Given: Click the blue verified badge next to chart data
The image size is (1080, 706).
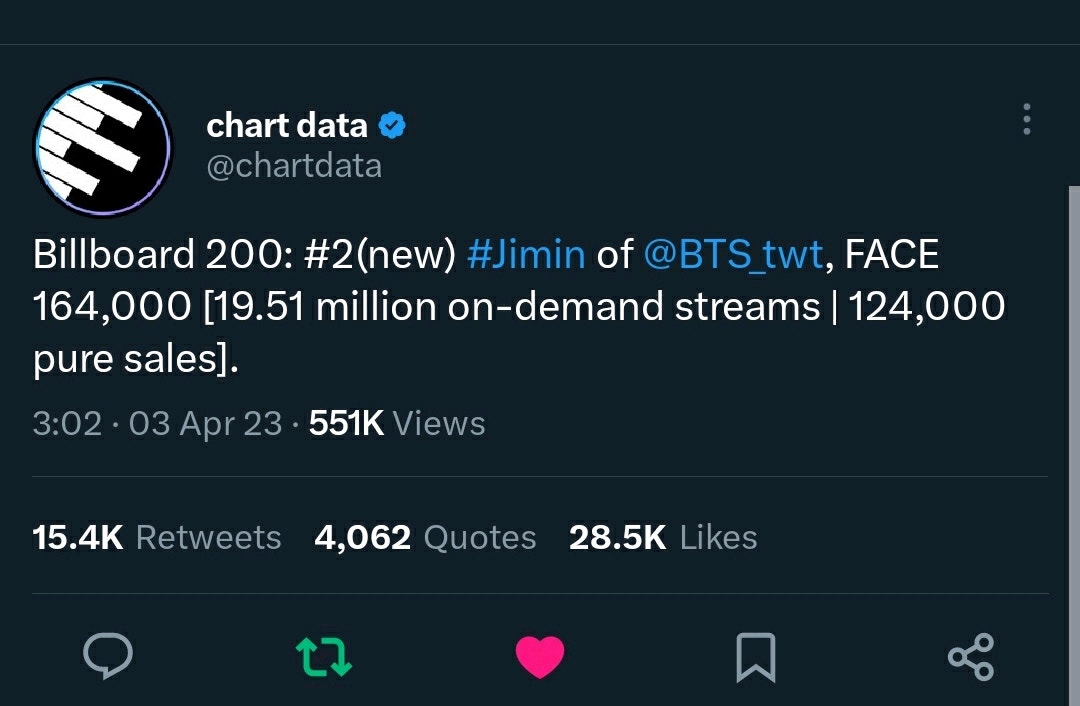Looking at the screenshot, I should point(394,124).
